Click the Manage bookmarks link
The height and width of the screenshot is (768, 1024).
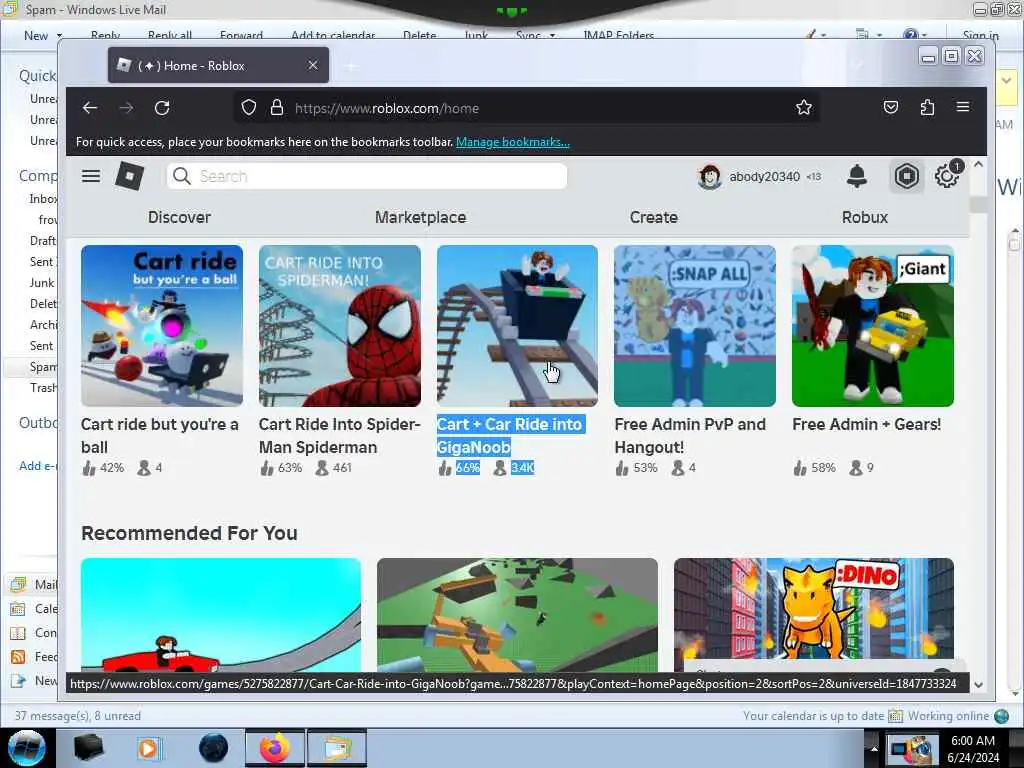[513, 142]
